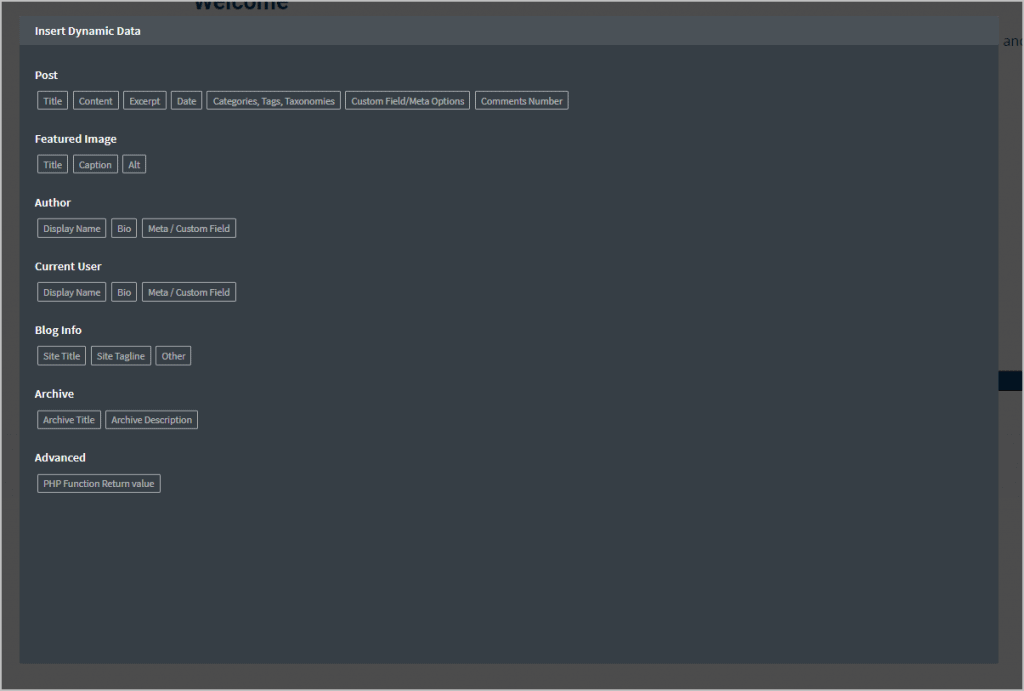The height and width of the screenshot is (691, 1024).
Task: Select Other under Blog Info
Action: tap(172, 355)
